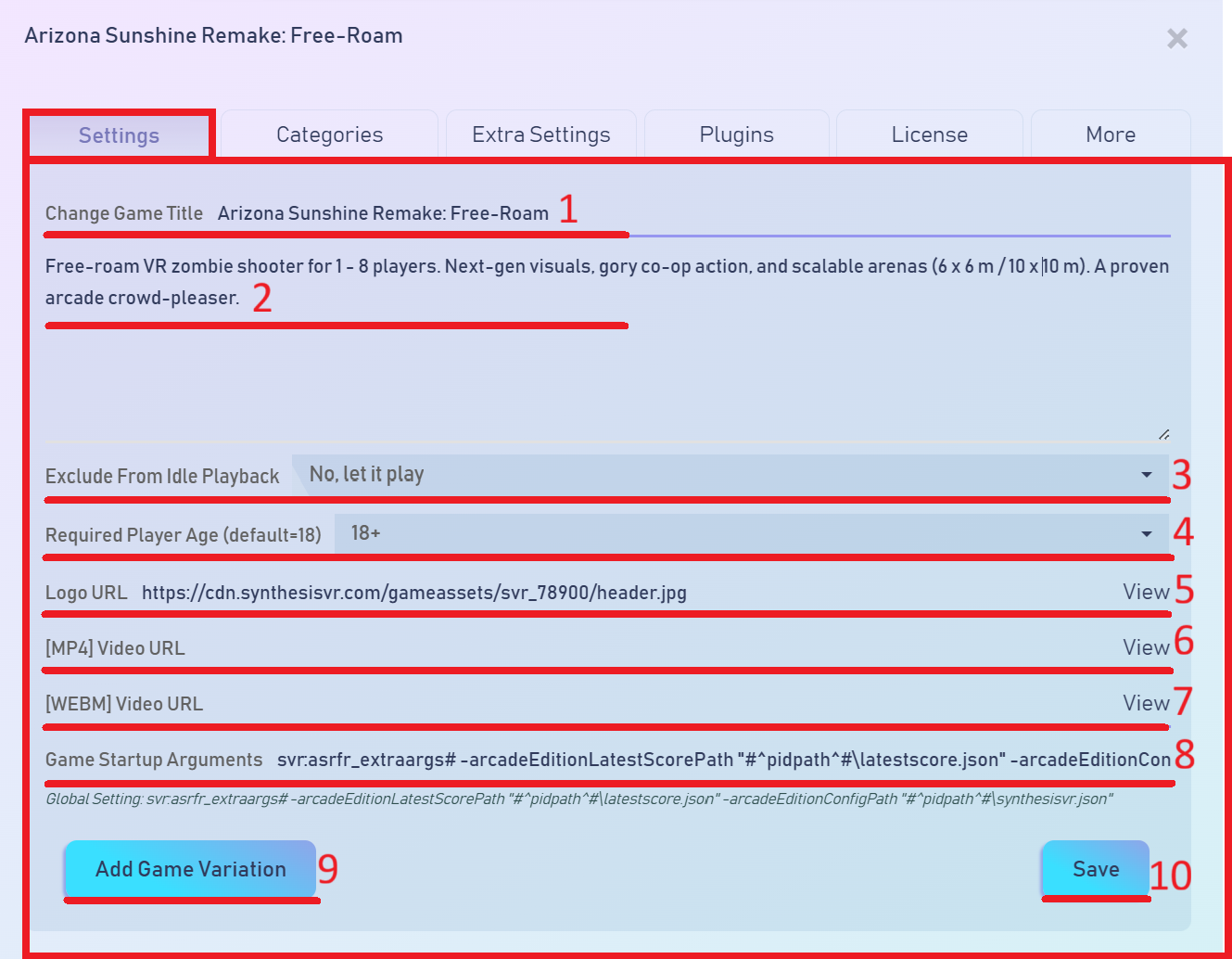Image resolution: width=1232 pixels, height=959 pixels.
Task: Open the Required Player Age dropdown
Action: [x=752, y=533]
